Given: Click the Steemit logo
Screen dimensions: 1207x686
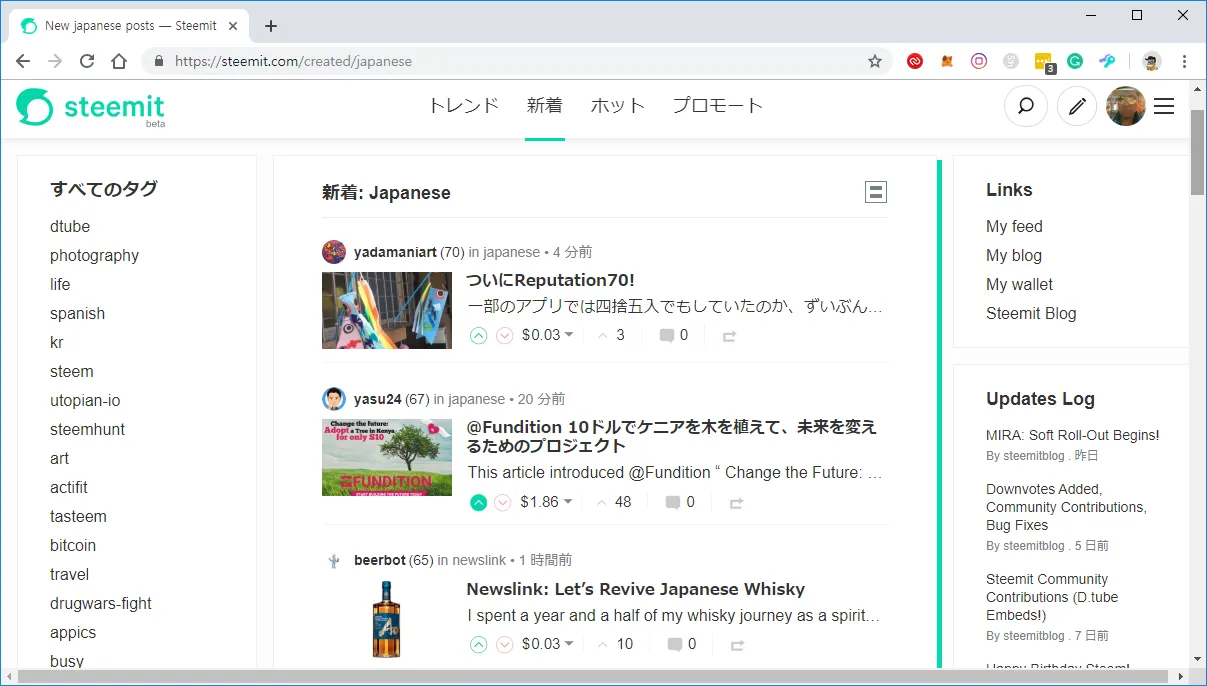Looking at the screenshot, I should click(x=90, y=107).
